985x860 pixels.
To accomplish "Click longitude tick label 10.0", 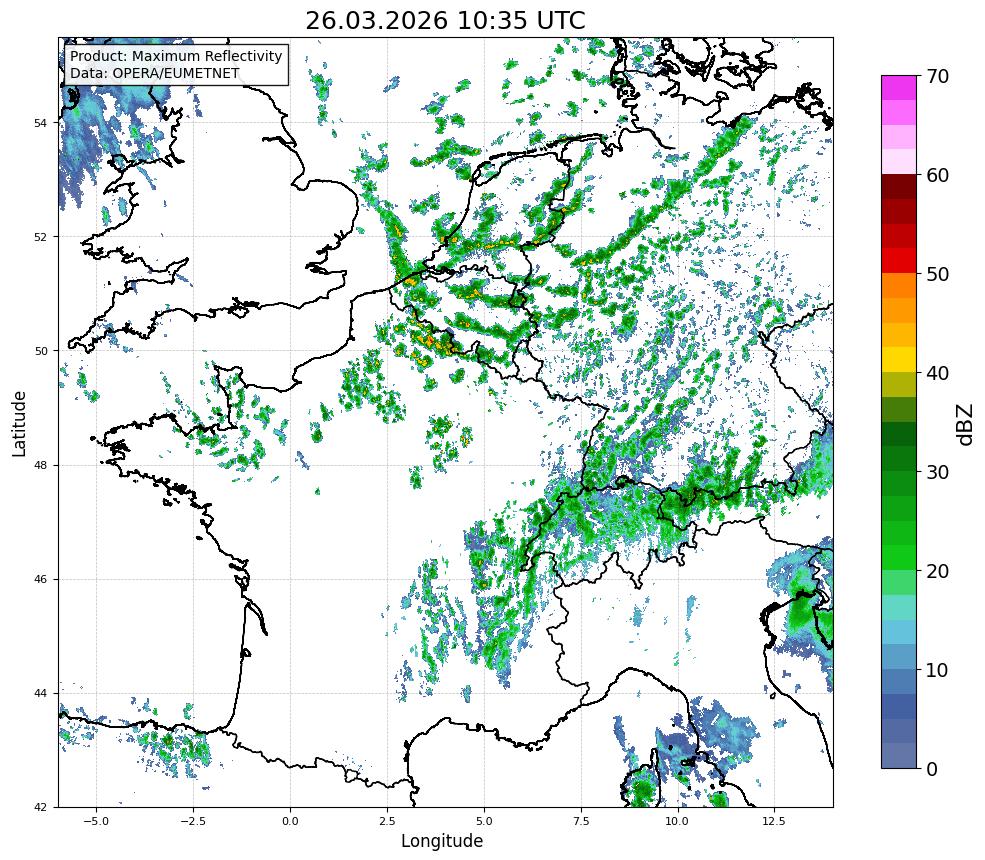I will coord(677,821).
